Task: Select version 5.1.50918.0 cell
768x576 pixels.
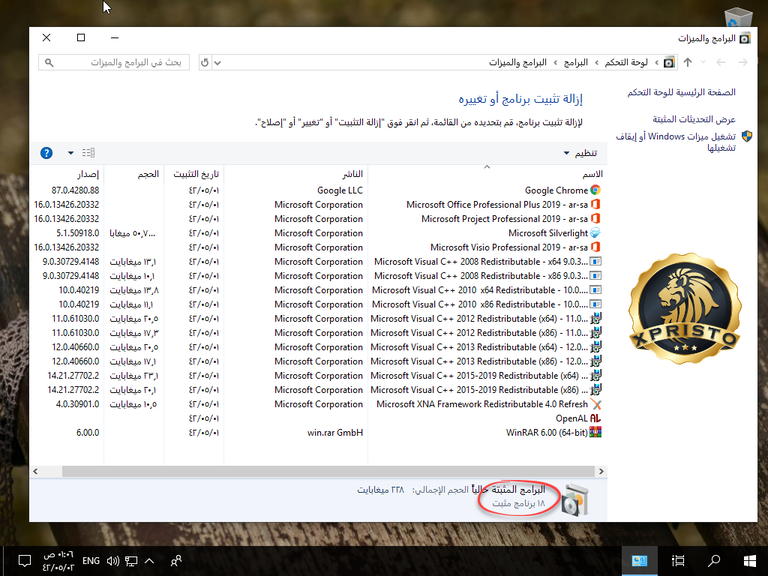Action: (77, 233)
